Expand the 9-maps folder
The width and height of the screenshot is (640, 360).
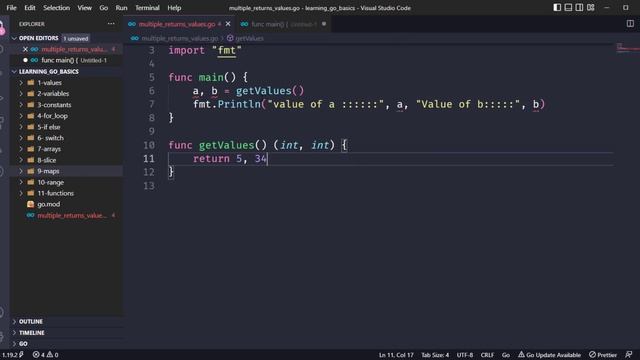(x=48, y=171)
